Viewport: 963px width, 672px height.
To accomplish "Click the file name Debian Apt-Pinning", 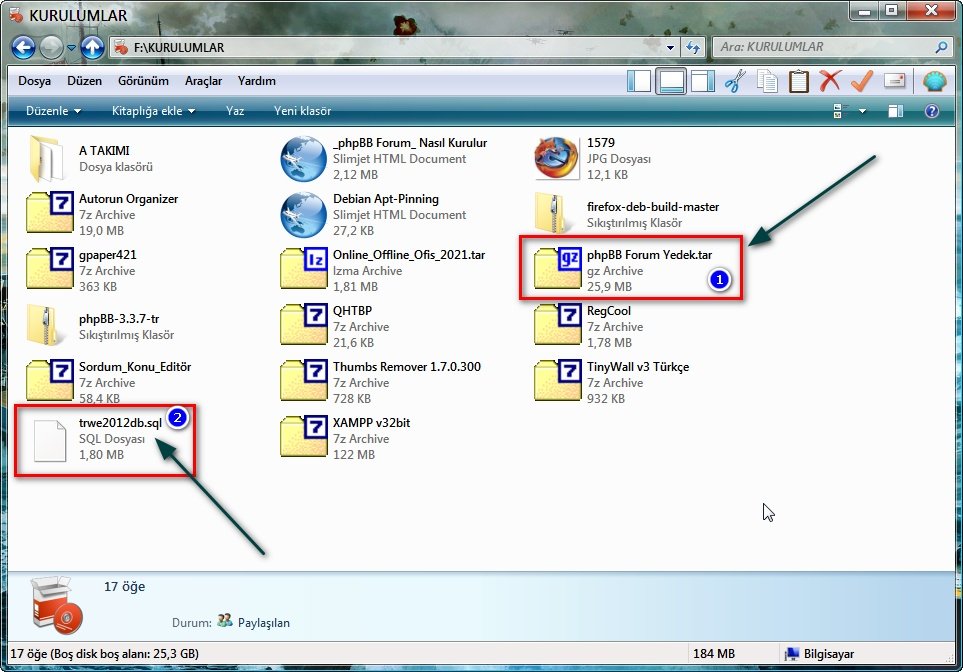I will pos(386,199).
